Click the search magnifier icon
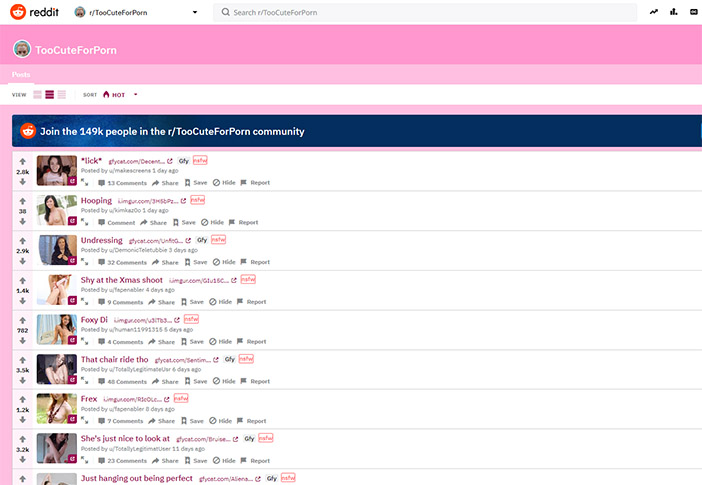Viewport: 702px width, 485px height. tap(226, 12)
